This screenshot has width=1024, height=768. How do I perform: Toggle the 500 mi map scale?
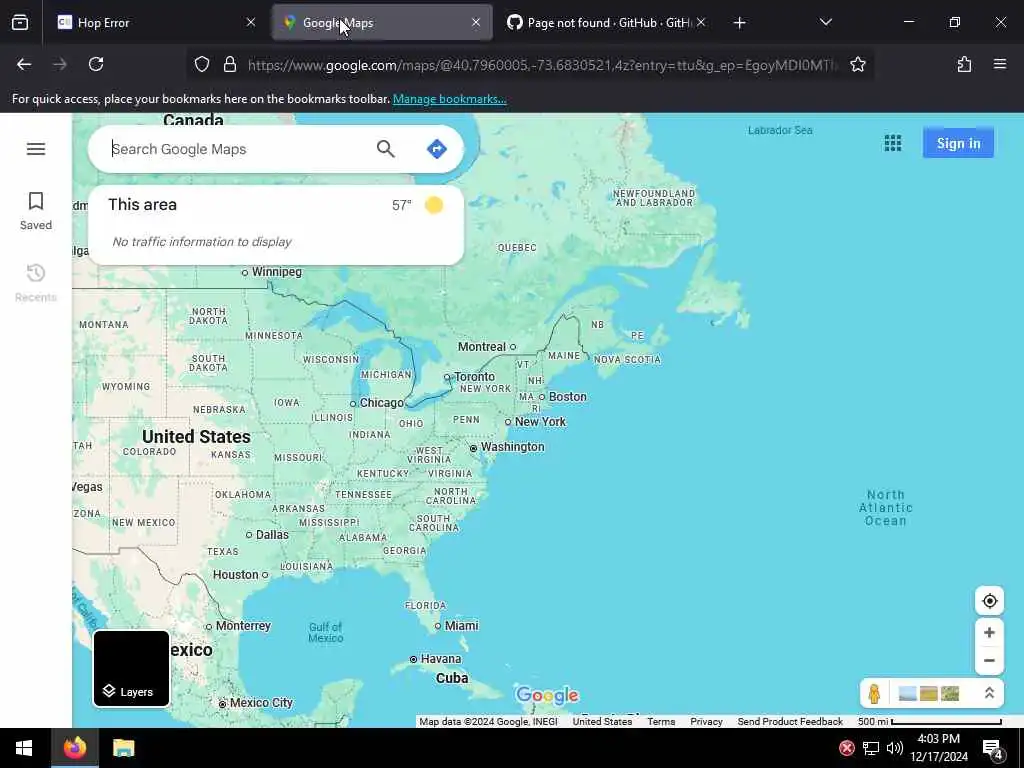tap(929, 722)
